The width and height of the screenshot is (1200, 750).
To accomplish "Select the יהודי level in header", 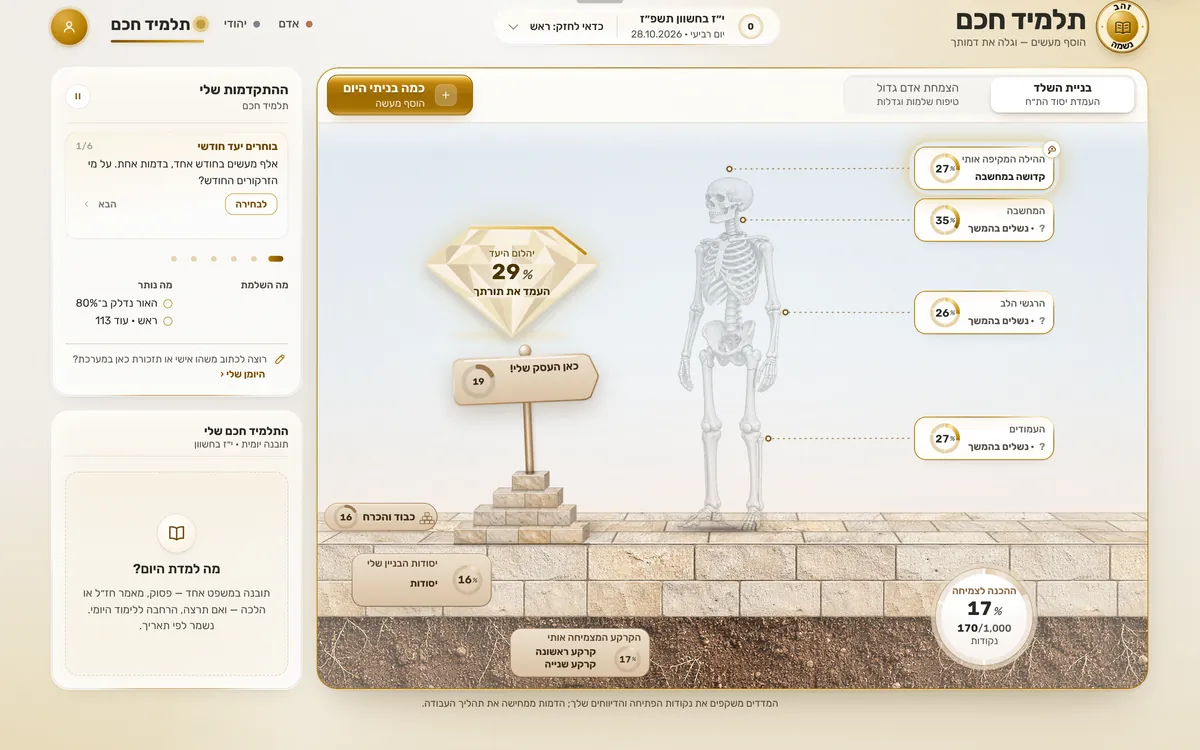I will [242, 24].
